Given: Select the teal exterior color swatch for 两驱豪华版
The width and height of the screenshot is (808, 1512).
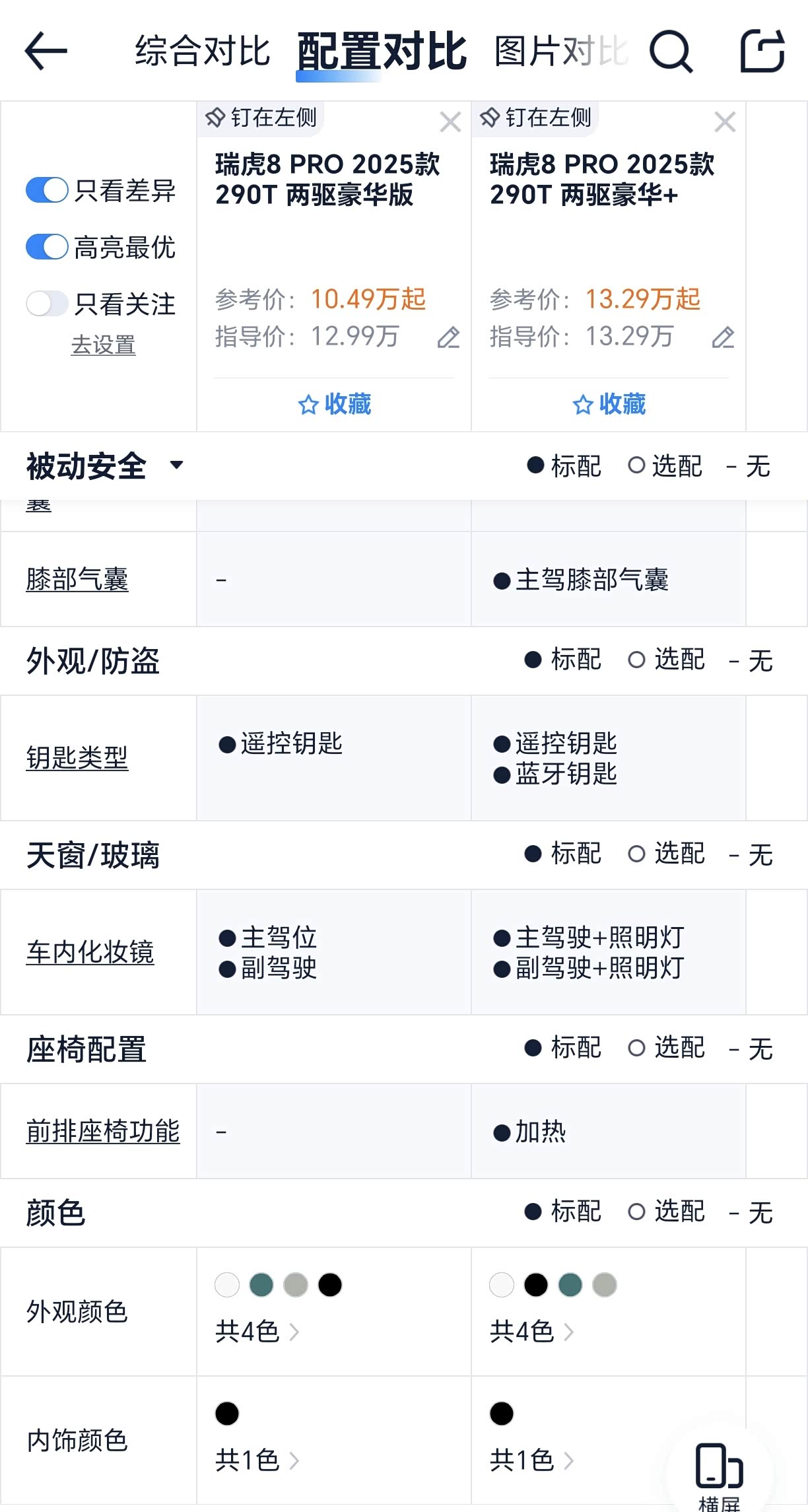Looking at the screenshot, I should point(261,1285).
